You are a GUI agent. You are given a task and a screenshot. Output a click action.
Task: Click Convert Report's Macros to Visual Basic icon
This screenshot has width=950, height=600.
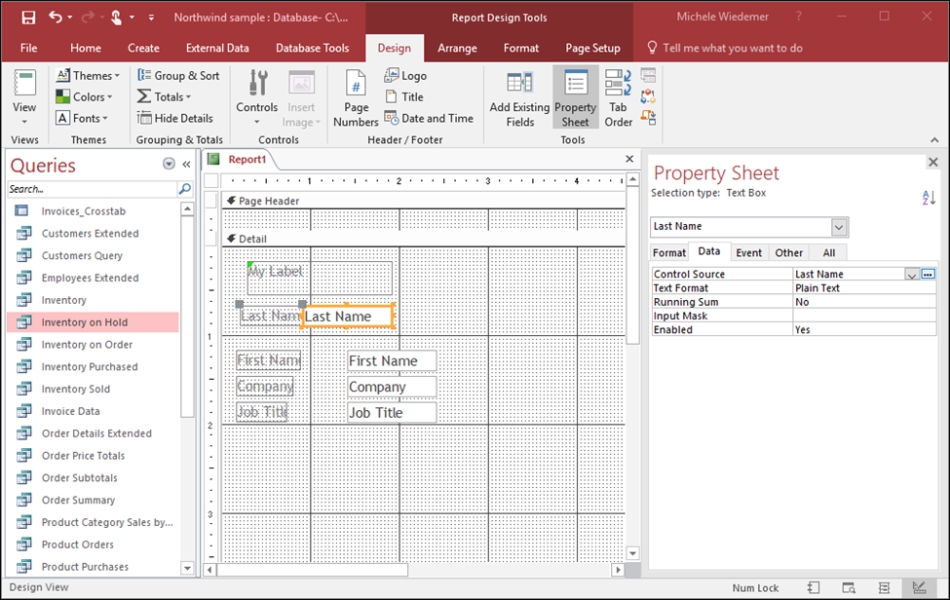click(648, 117)
